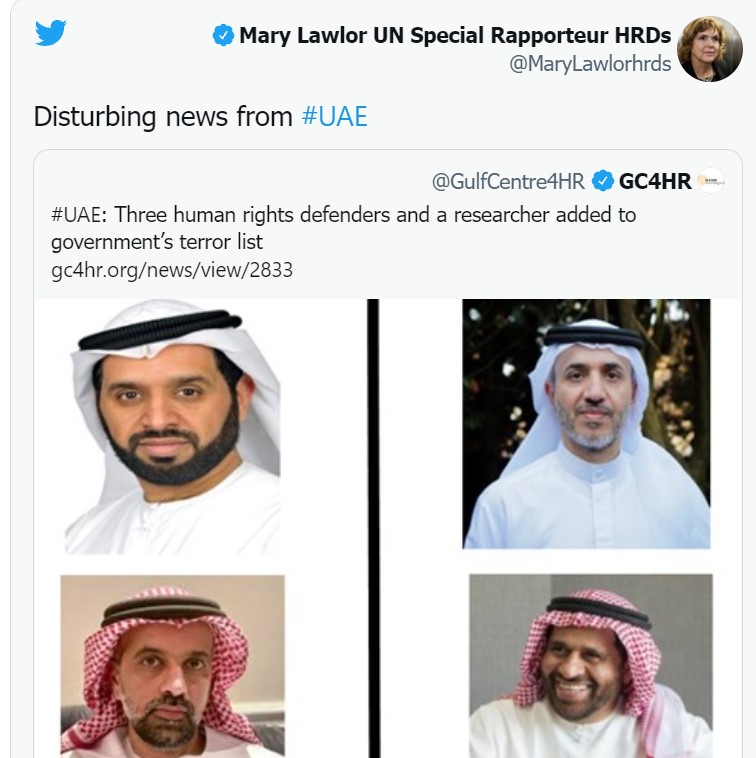Open Mary Lawlor UN Special Rapporteur display name
The width and height of the screenshot is (756, 758).
click(x=455, y=36)
